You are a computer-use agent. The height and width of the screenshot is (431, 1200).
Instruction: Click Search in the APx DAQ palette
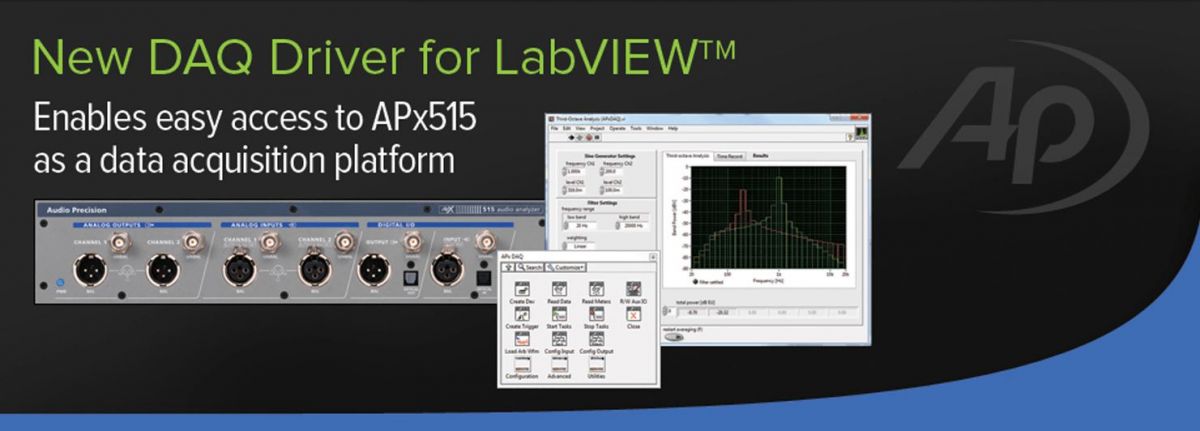pos(530,267)
